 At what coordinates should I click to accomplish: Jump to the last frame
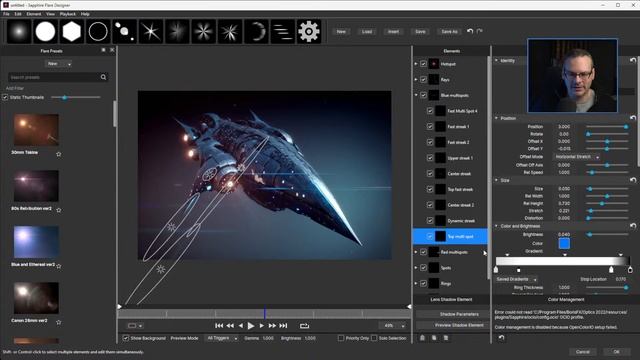[283, 326]
